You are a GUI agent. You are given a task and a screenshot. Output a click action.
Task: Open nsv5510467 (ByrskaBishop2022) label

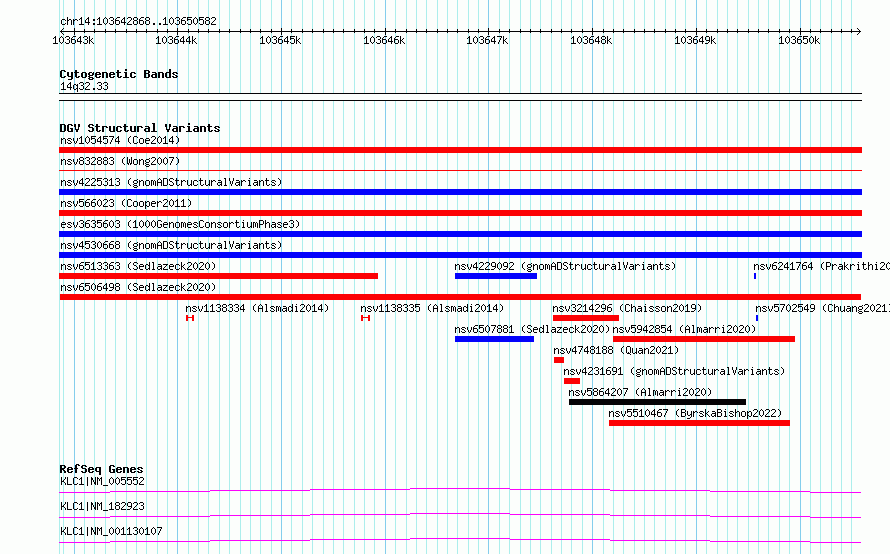tap(695, 413)
